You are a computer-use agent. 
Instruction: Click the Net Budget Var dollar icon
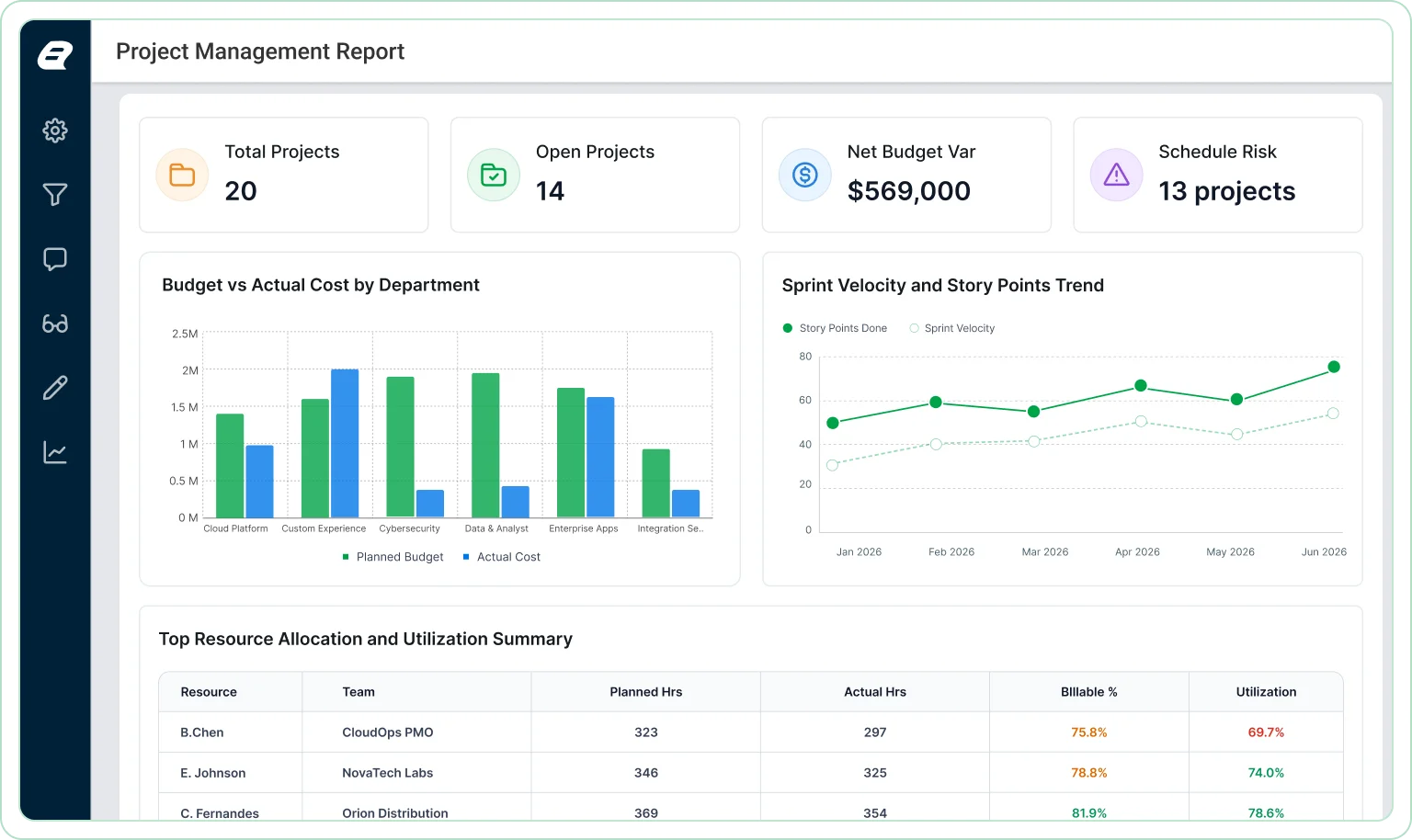click(805, 175)
